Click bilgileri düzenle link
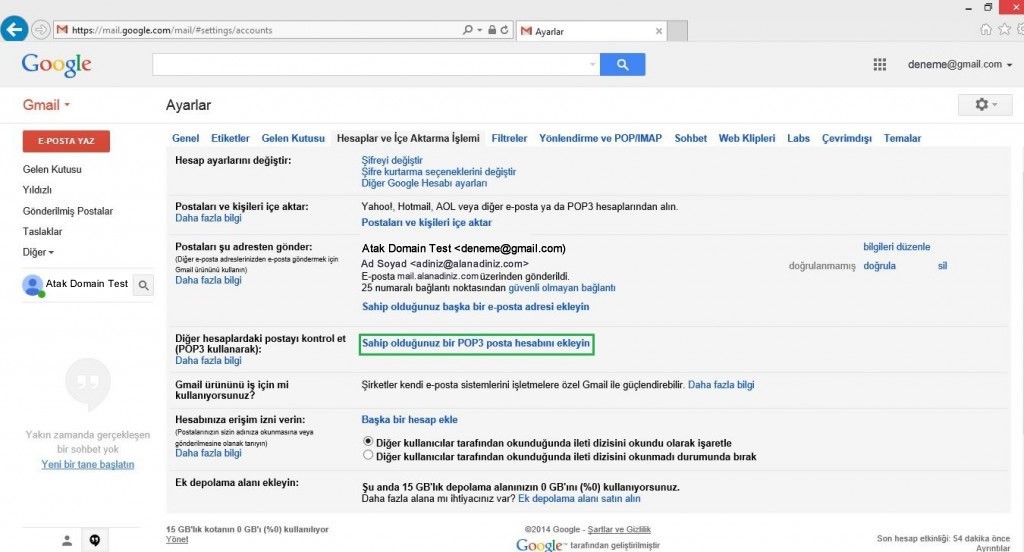The height and width of the screenshot is (552, 1024). [x=897, y=247]
